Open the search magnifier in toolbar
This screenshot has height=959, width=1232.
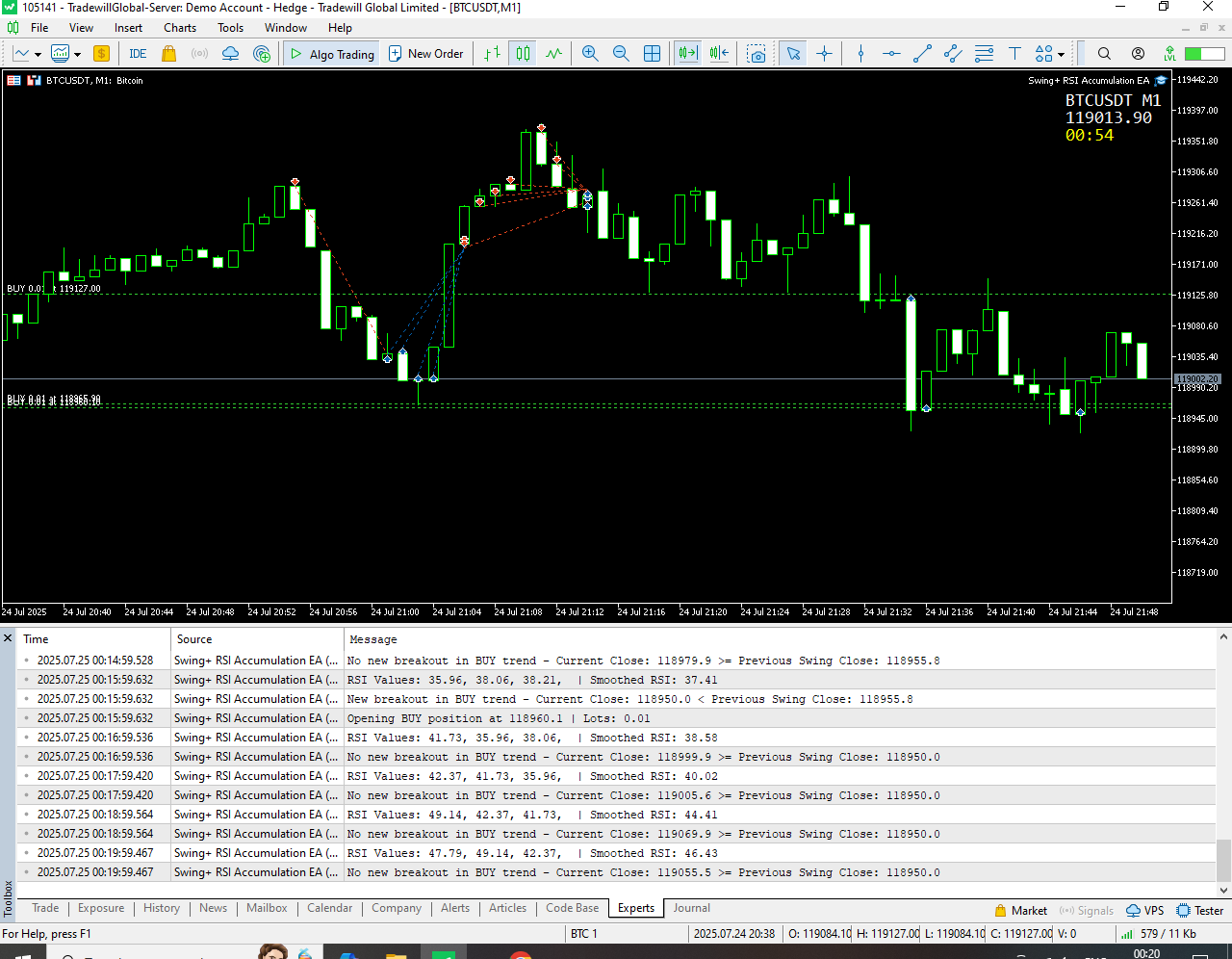(x=1104, y=54)
